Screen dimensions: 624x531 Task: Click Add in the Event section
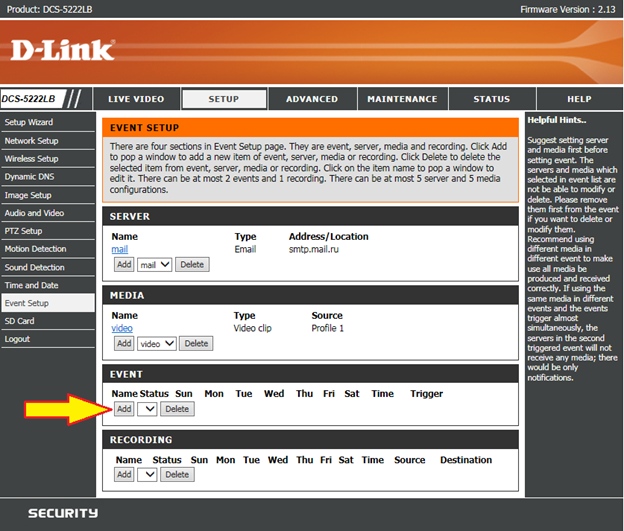click(123, 409)
